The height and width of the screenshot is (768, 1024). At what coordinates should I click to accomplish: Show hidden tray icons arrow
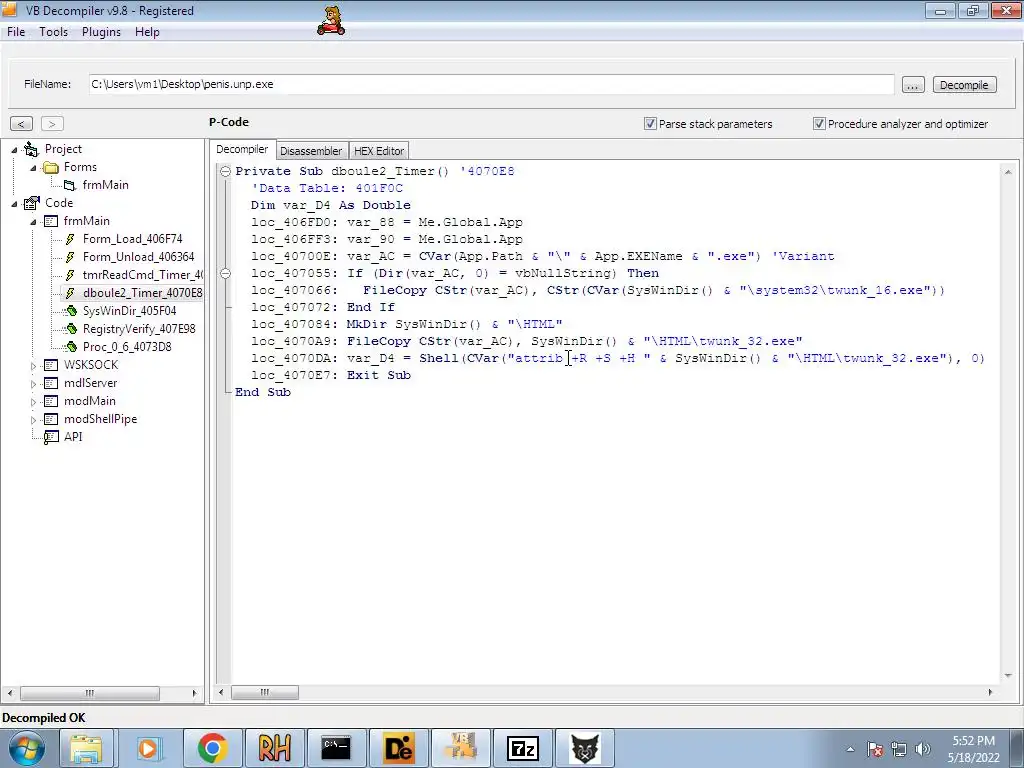pyautogui.click(x=850, y=749)
